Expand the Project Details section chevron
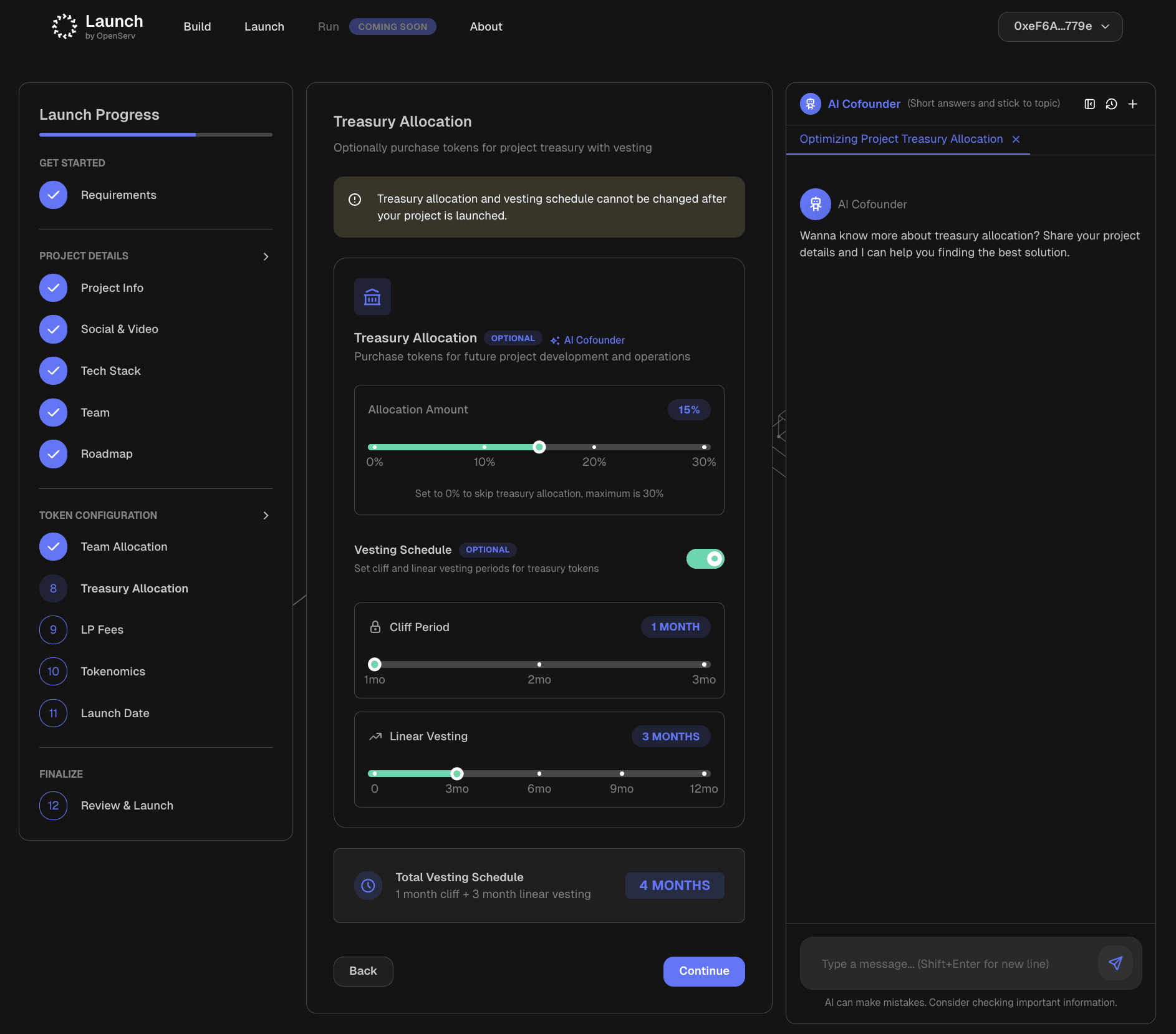This screenshot has height=1034, width=1176. 266,256
